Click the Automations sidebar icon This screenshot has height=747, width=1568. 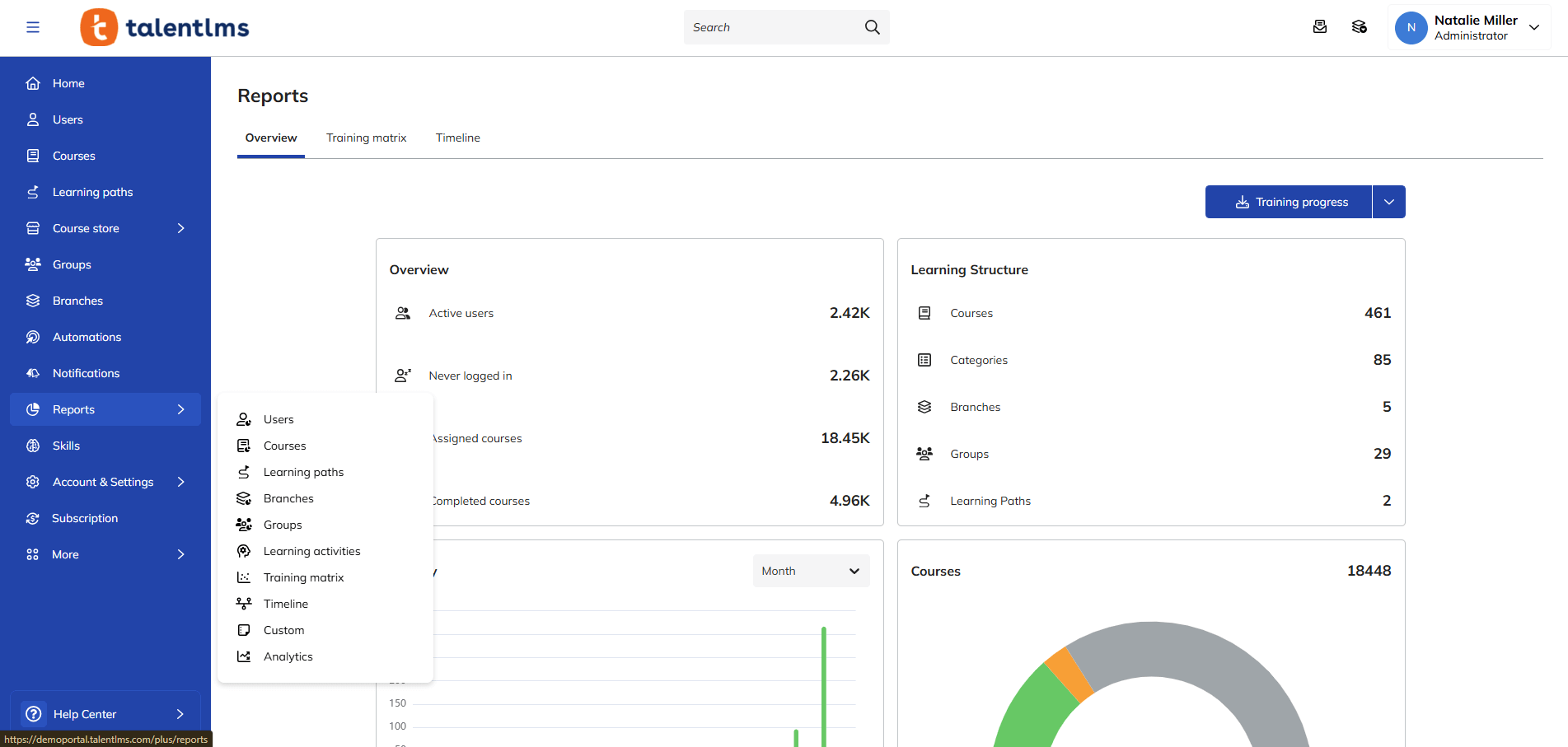(x=33, y=337)
